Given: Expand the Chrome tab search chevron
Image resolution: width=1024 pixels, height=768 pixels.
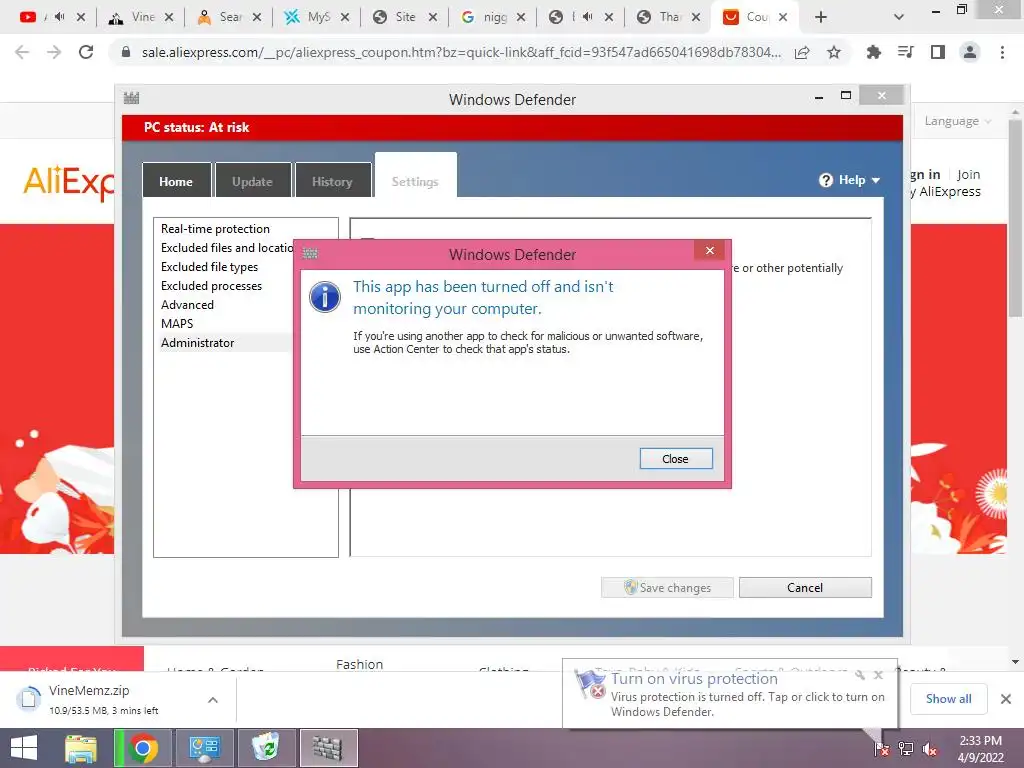Looking at the screenshot, I should (x=899, y=18).
